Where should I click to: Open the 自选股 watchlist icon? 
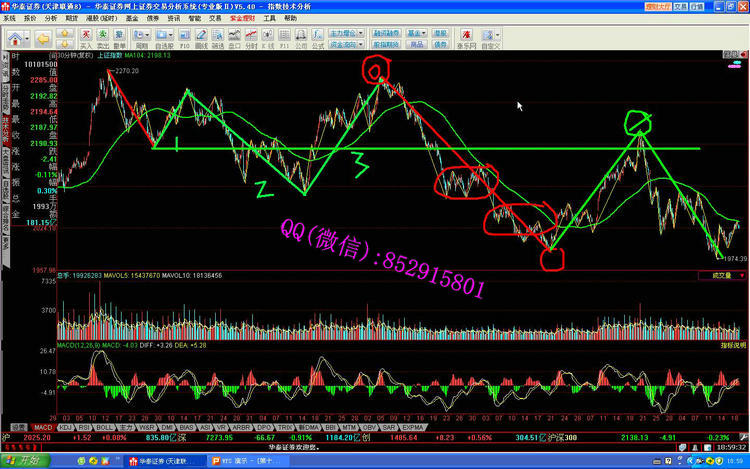[x=164, y=38]
